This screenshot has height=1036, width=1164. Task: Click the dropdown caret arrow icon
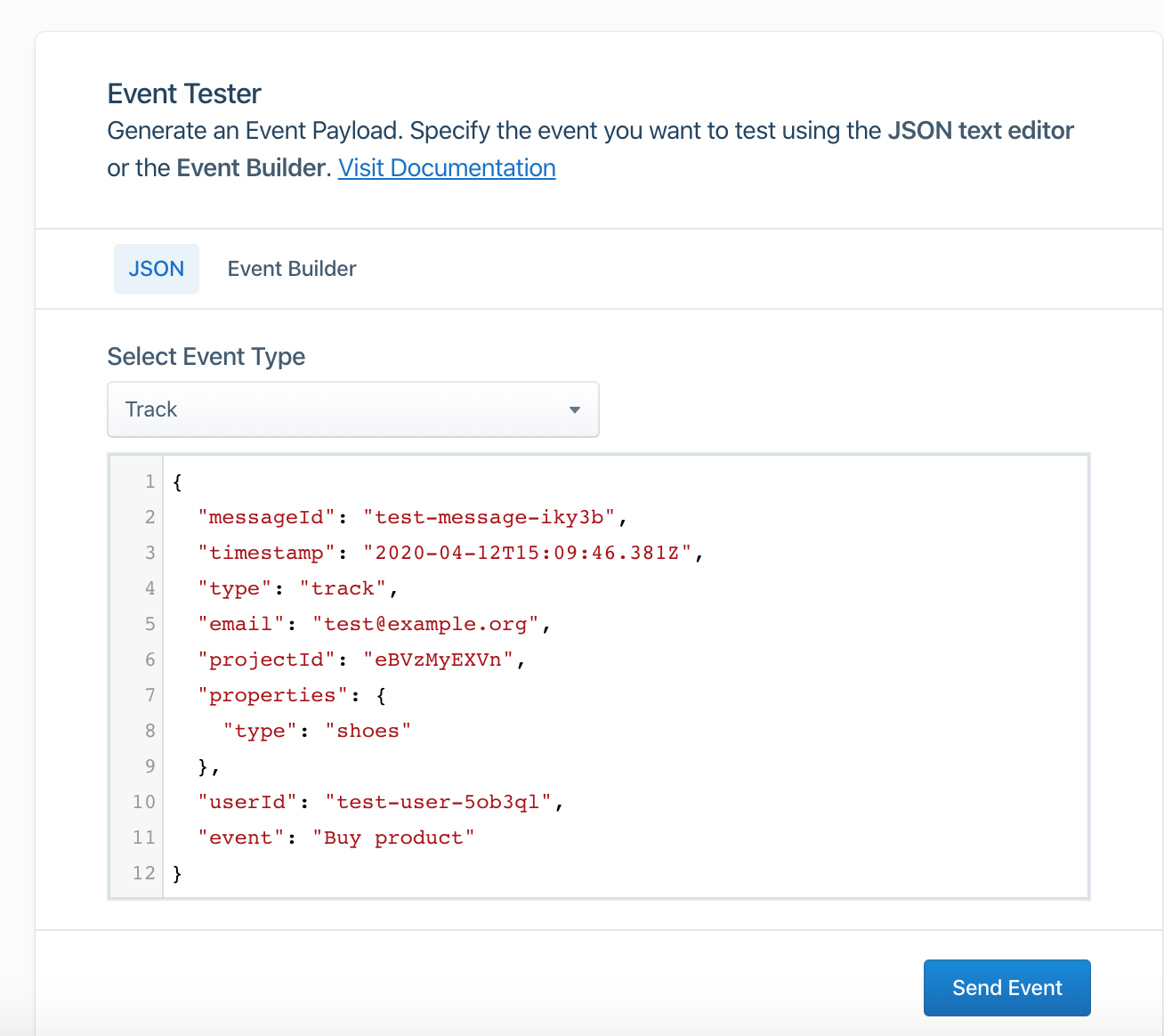click(x=575, y=410)
